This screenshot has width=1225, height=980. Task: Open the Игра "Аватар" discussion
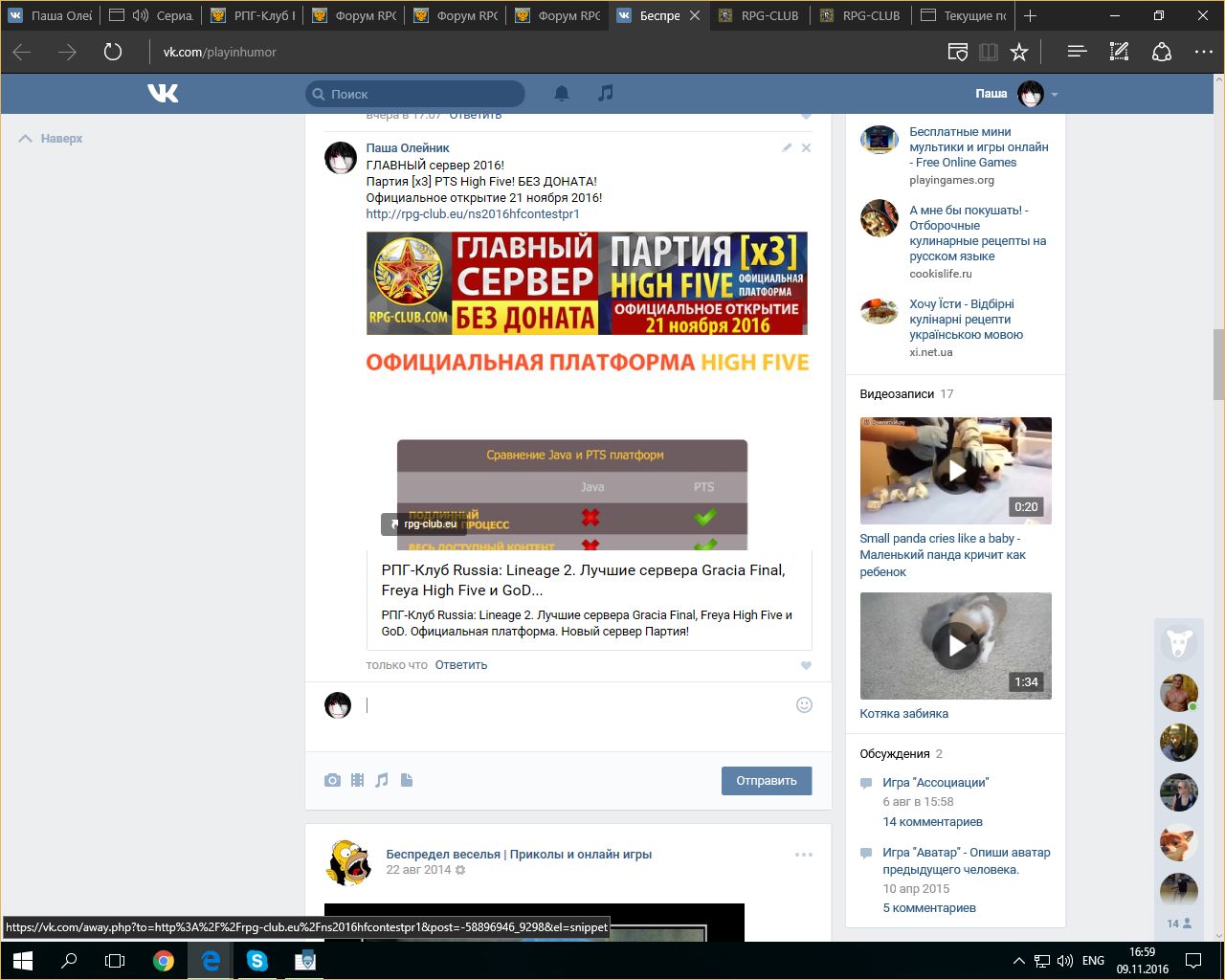tap(967, 861)
